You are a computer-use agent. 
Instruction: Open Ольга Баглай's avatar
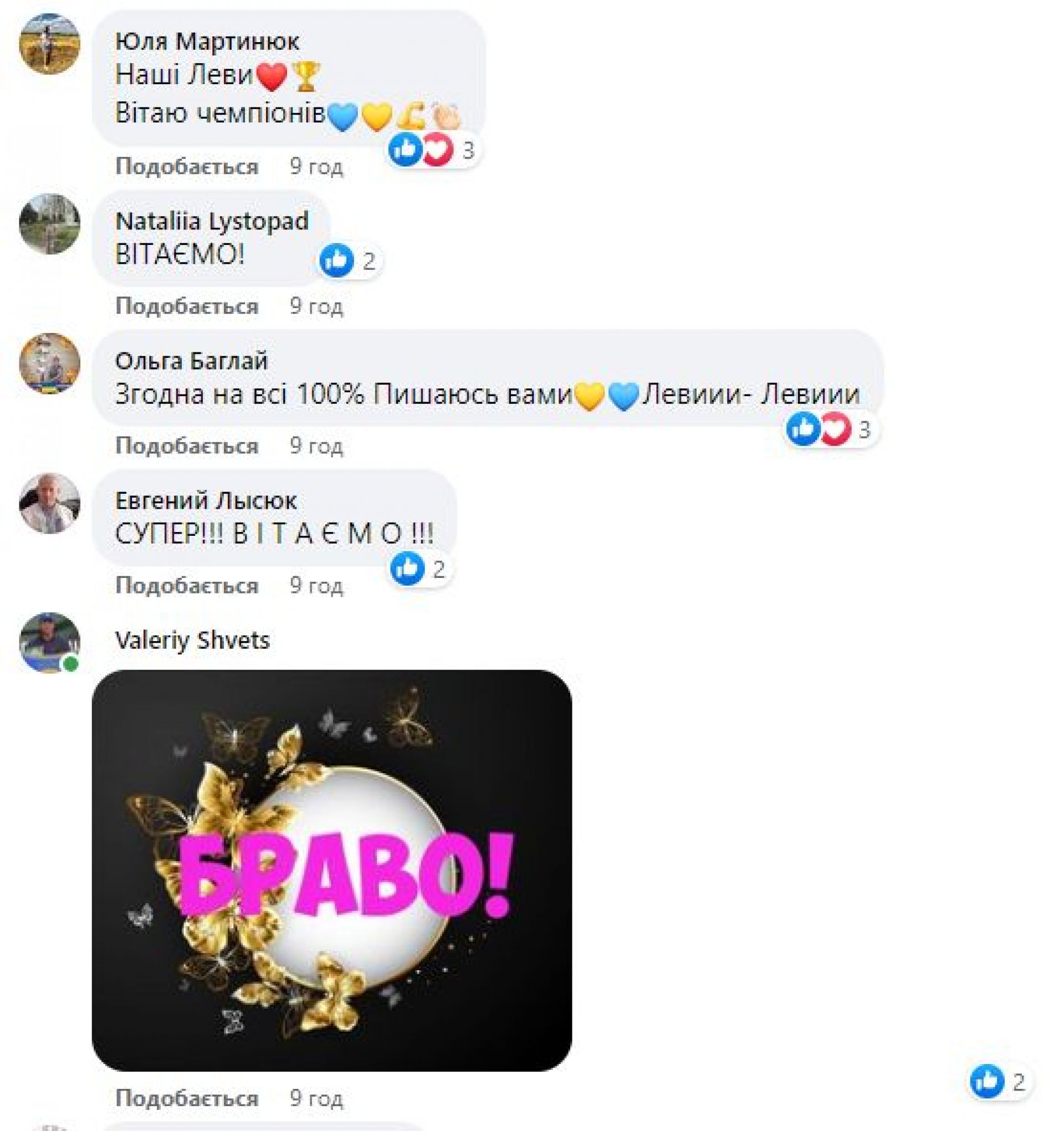(49, 363)
